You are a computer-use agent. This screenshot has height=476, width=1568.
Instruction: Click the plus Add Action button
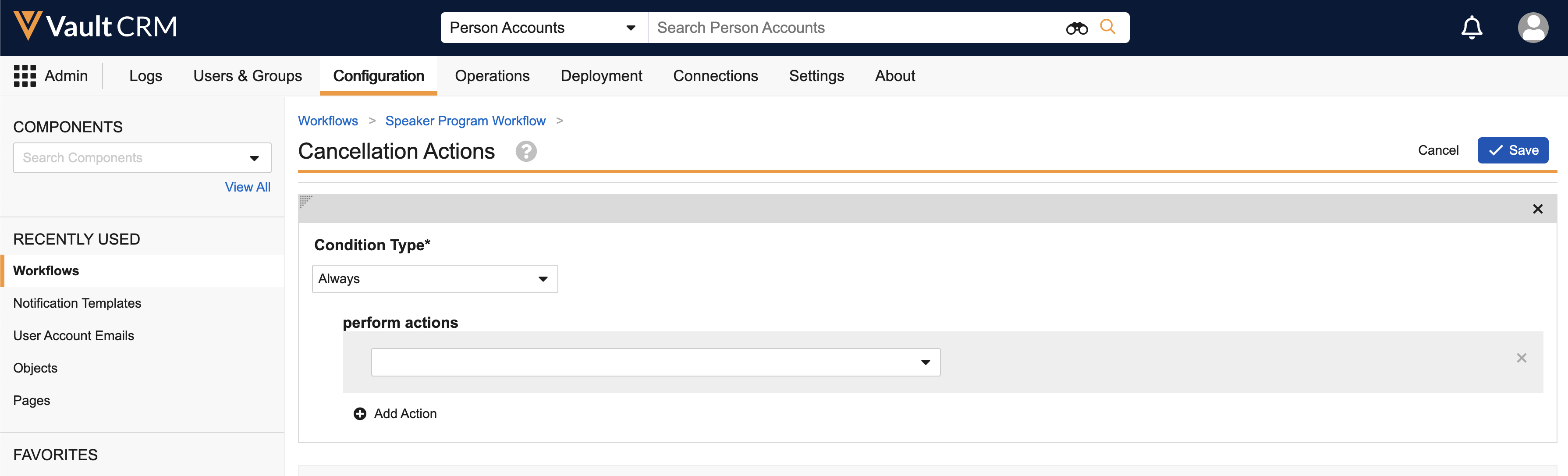(395, 413)
